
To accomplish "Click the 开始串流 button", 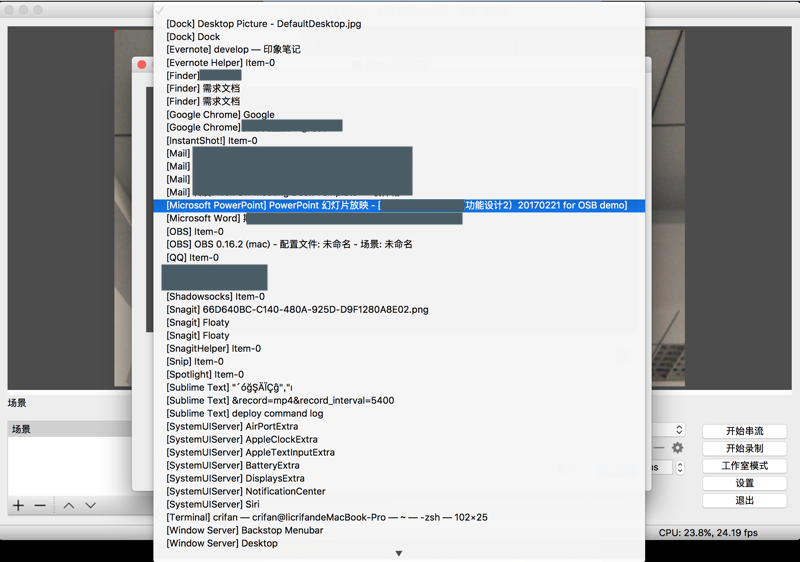I will [x=744, y=431].
